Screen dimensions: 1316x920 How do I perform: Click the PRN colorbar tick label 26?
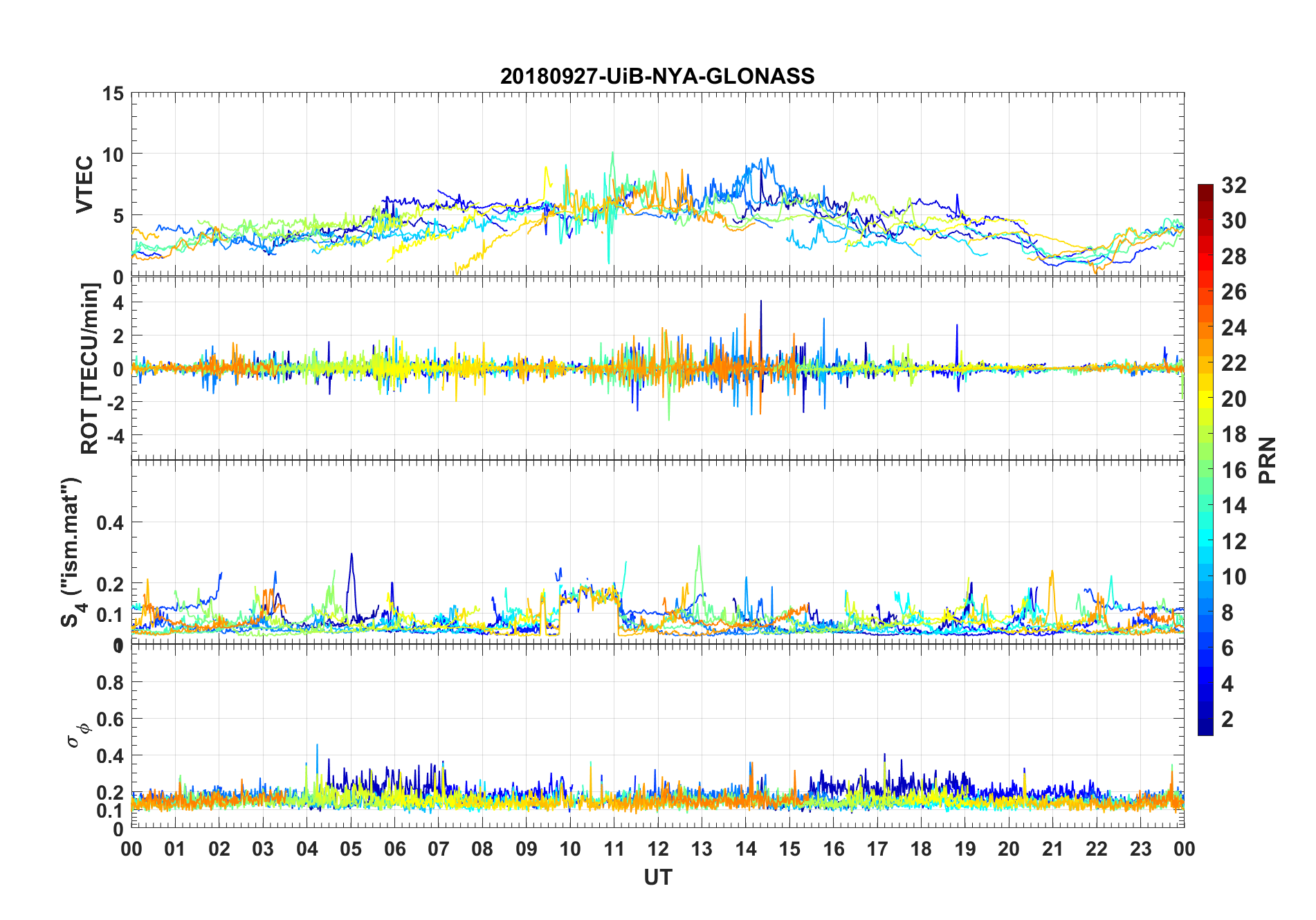[x=1234, y=292]
